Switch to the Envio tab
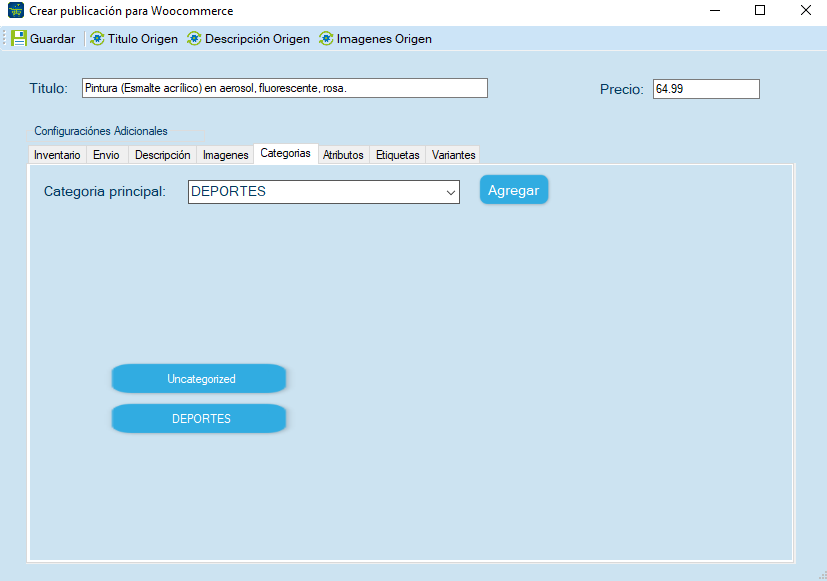The height and width of the screenshot is (581, 827). coord(107,155)
